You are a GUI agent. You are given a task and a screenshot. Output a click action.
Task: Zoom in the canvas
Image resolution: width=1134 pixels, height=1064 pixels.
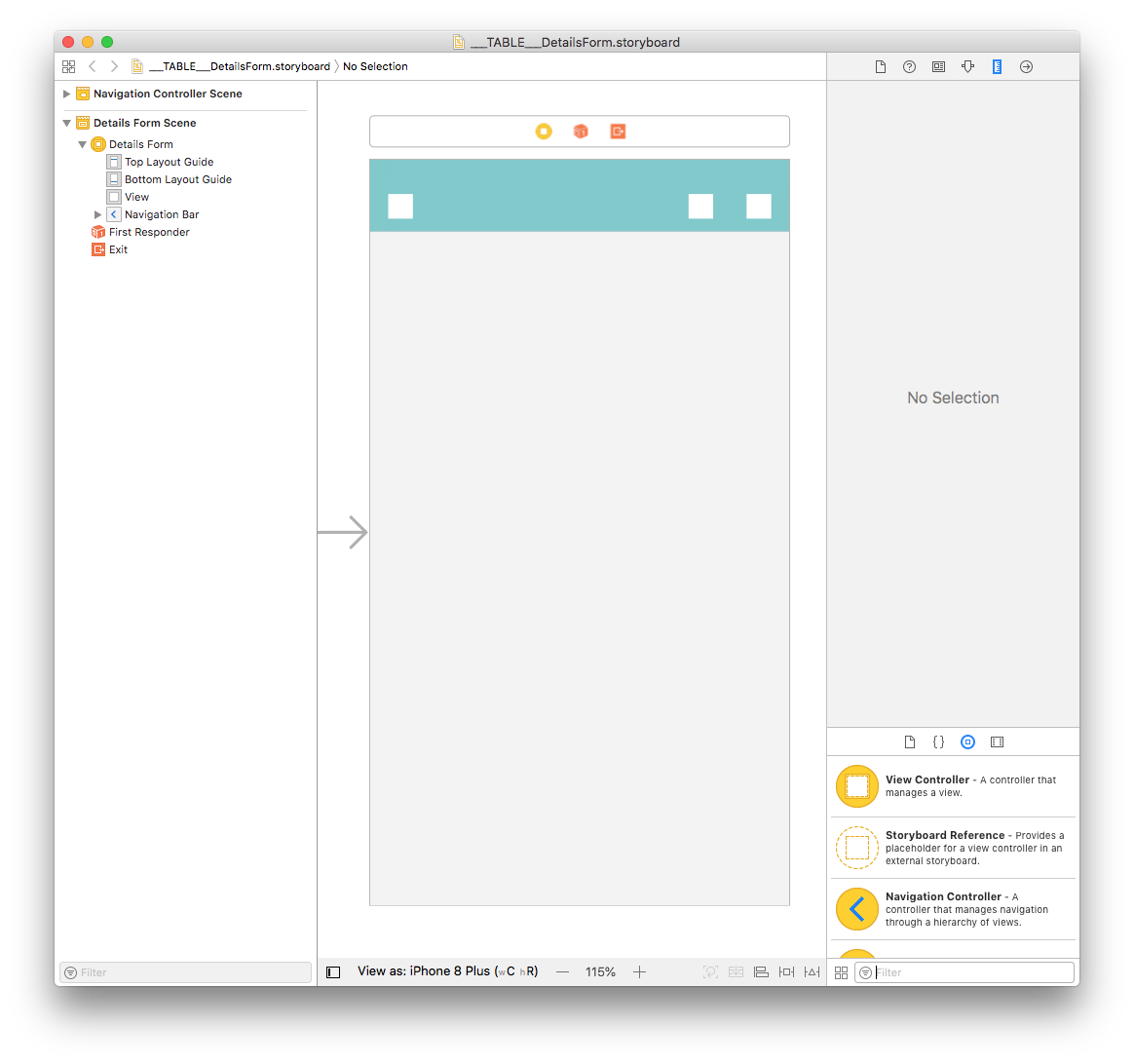coord(639,972)
